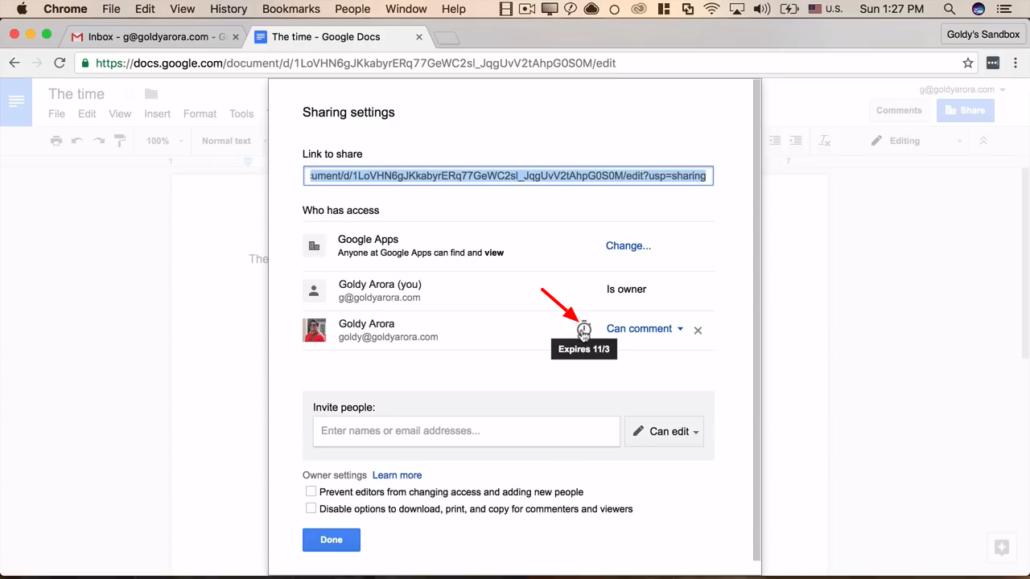
Task: Click the Explore icon at bottom right
Action: [x=1001, y=547]
